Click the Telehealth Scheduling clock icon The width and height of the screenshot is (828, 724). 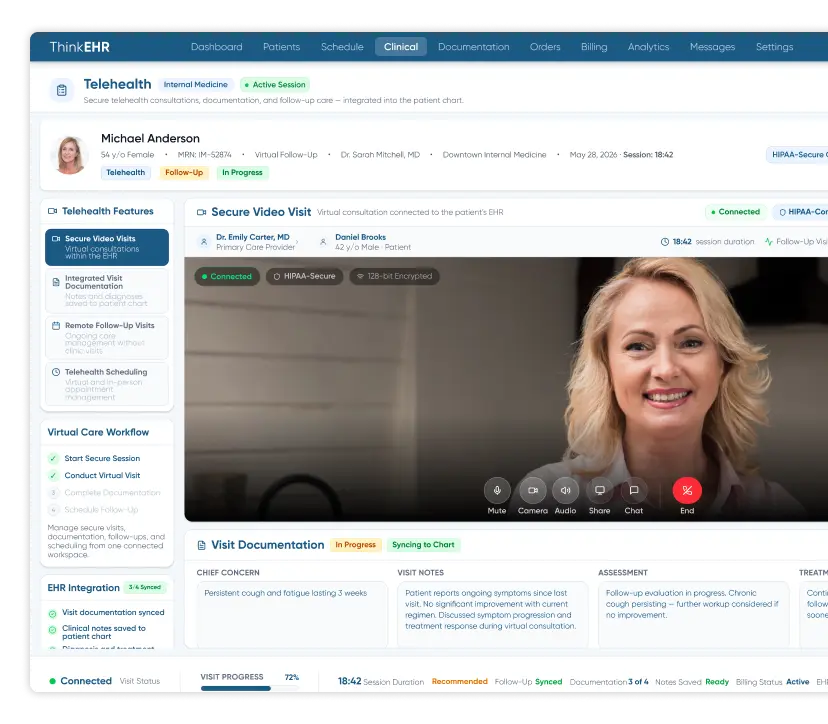coord(56,372)
